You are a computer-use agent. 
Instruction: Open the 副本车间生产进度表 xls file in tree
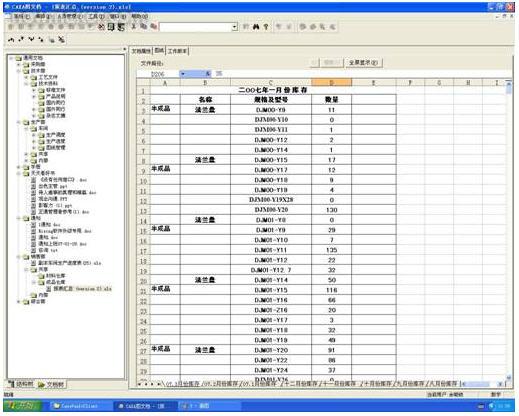coord(69,263)
